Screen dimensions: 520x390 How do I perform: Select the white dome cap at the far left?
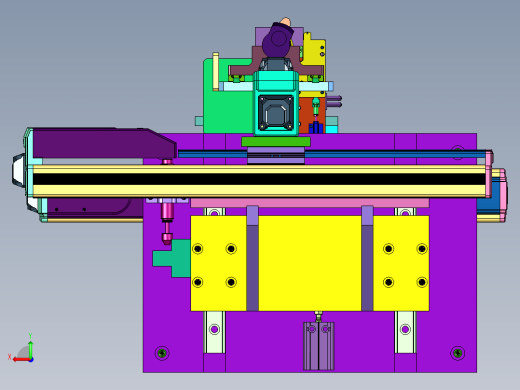(x=19, y=170)
